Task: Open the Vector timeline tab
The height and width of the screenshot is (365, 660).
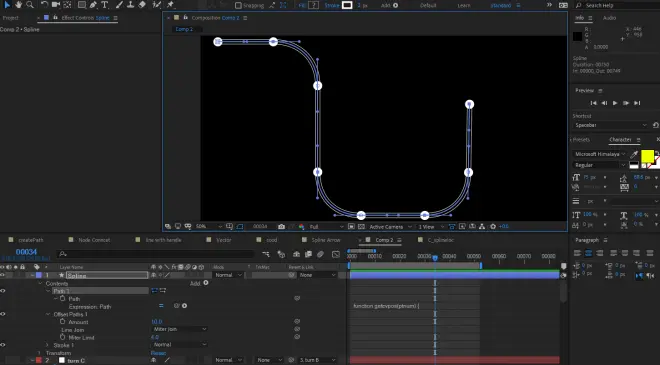Action: coord(224,240)
